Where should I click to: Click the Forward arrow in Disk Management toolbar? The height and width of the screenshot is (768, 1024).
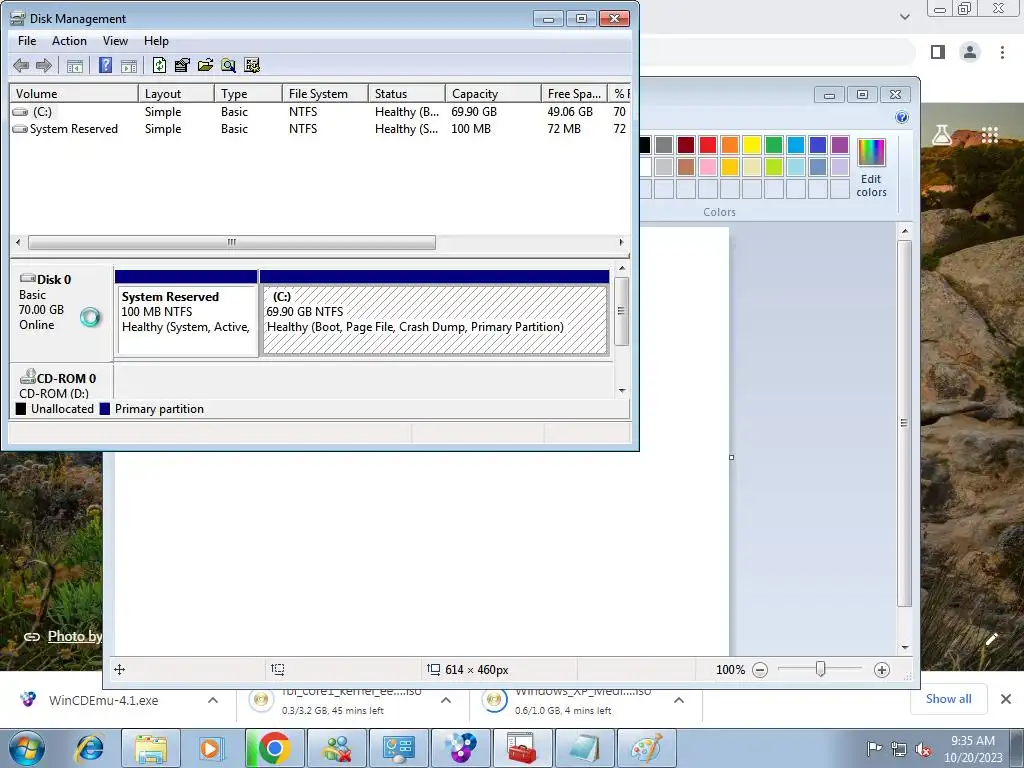[44, 65]
